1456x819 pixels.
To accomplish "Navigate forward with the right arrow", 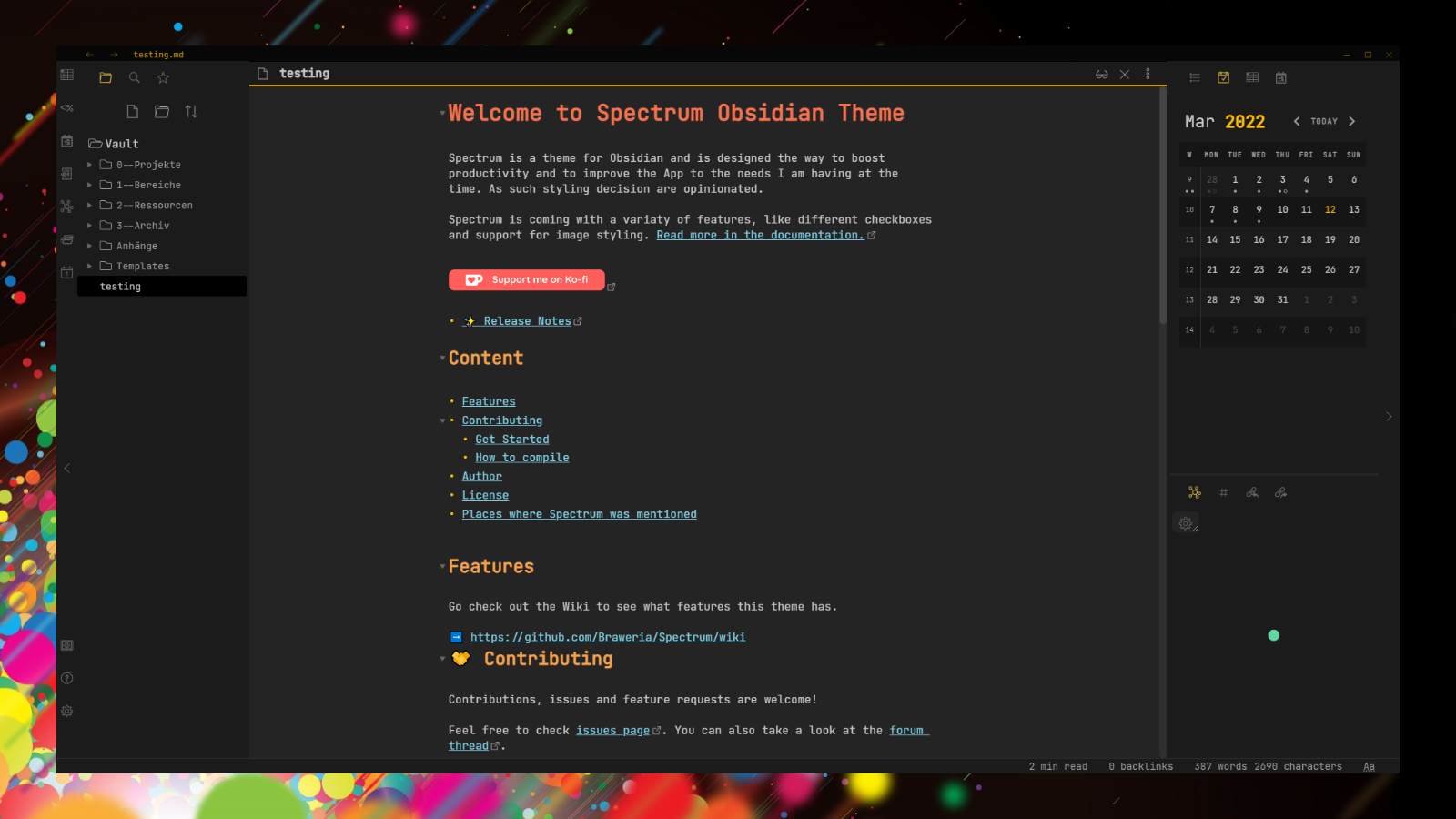I will pyautogui.click(x=114, y=55).
